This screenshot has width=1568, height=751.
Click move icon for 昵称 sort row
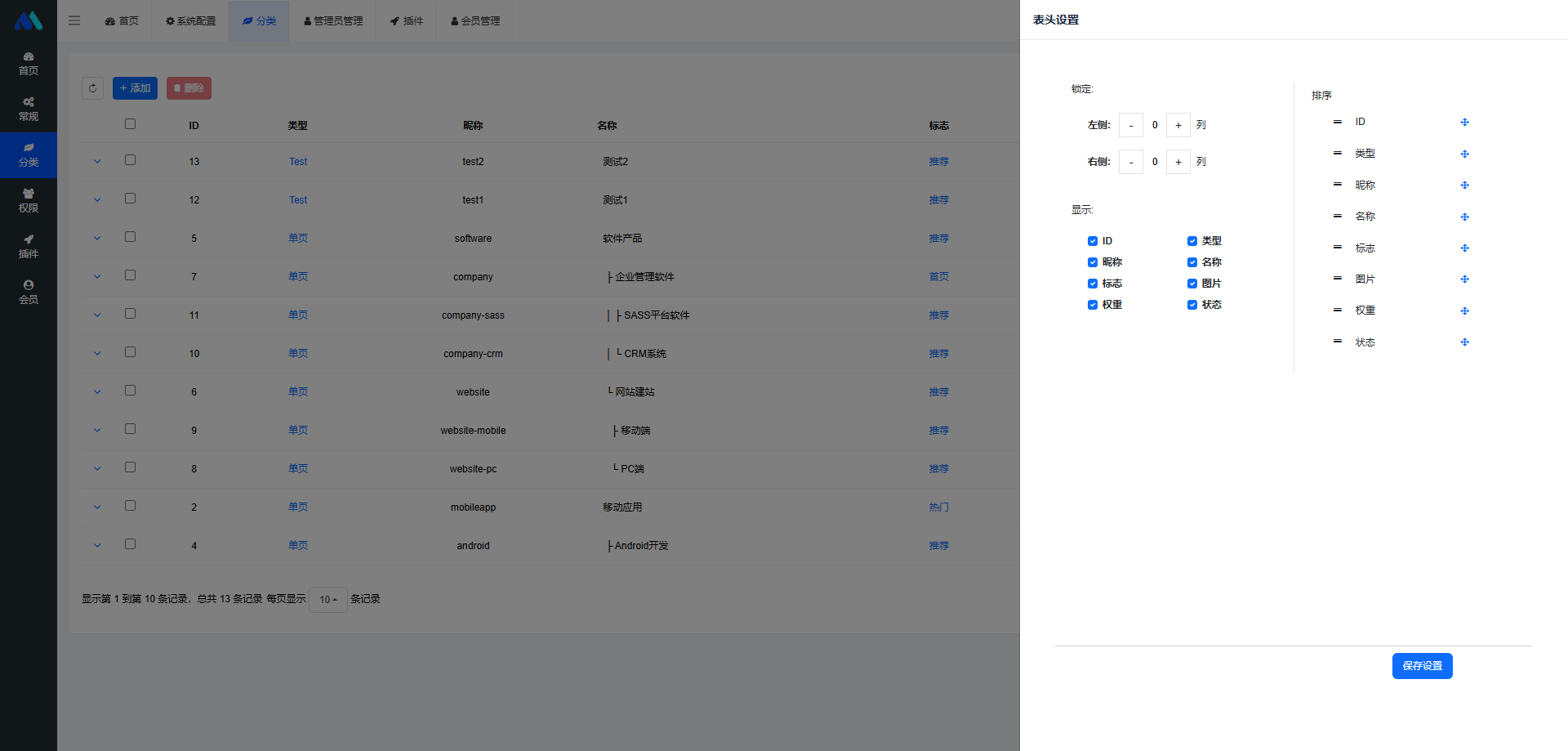pos(1464,186)
